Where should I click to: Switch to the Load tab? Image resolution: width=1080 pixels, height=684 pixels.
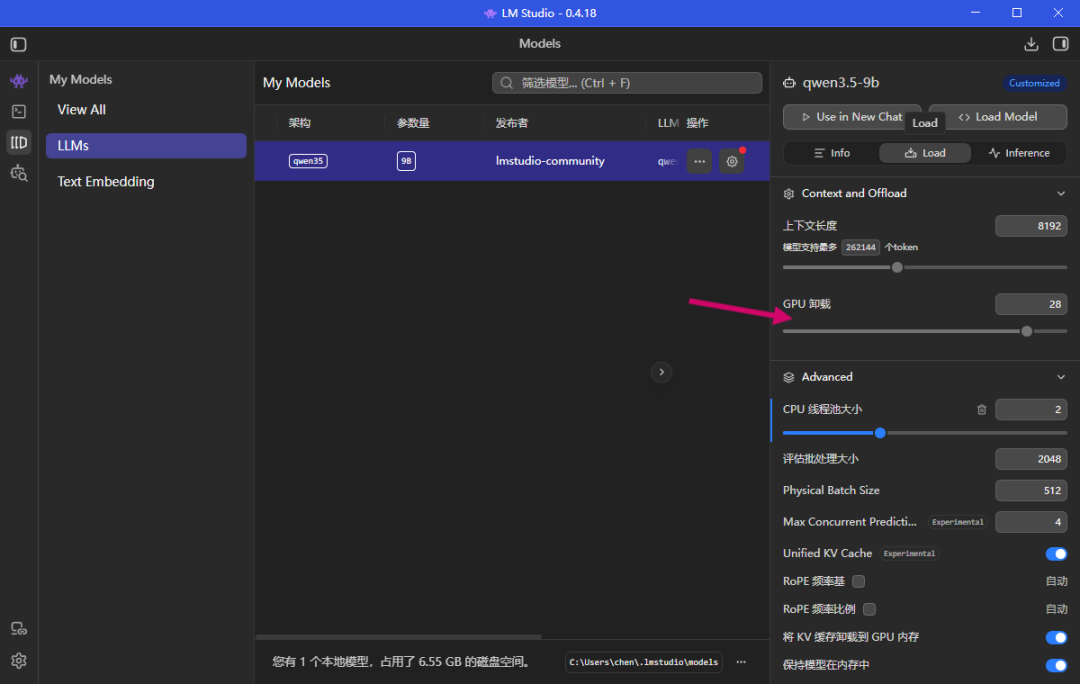pos(925,153)
